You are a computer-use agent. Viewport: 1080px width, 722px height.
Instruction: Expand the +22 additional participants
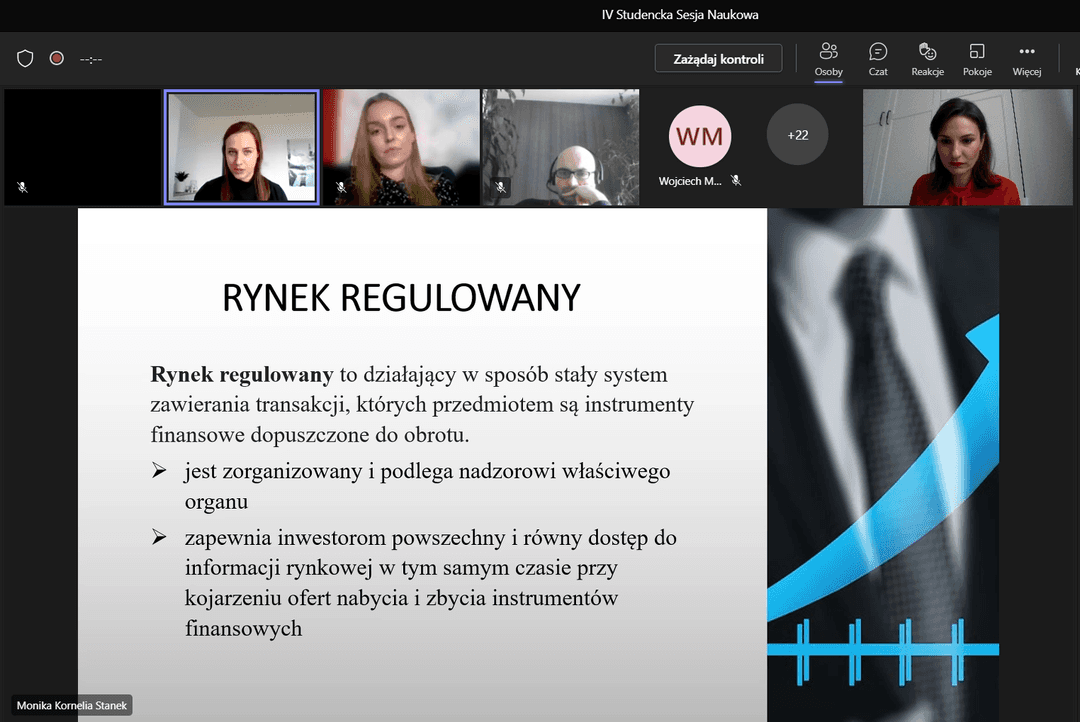click(x=797, y=135)
